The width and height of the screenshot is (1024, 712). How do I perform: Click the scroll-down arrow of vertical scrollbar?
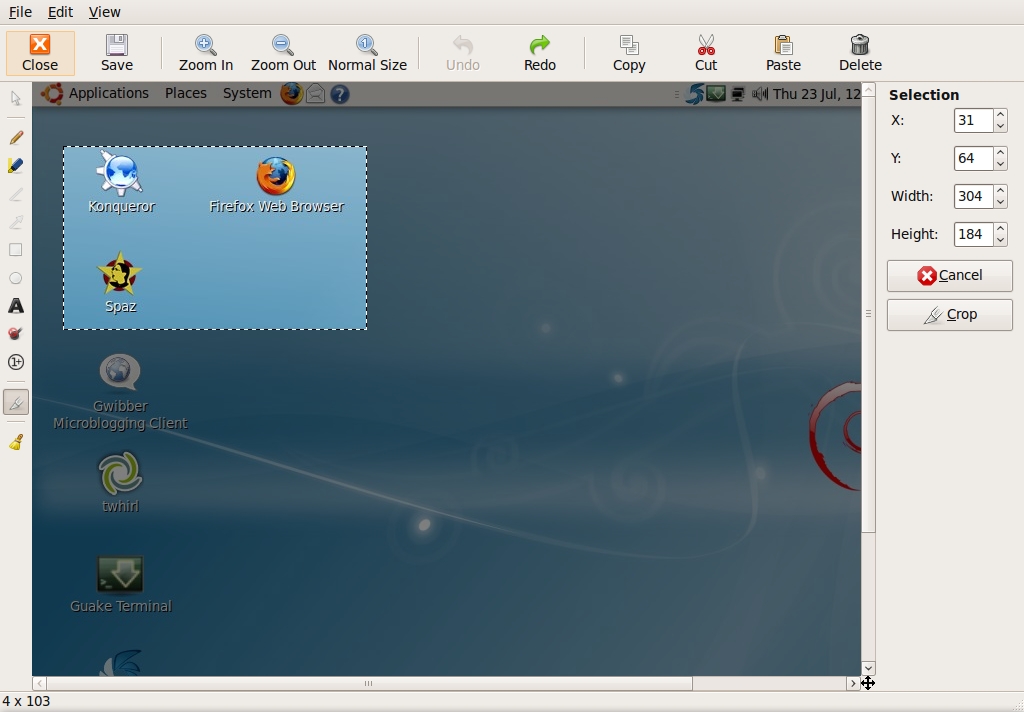tap(868, 668)
